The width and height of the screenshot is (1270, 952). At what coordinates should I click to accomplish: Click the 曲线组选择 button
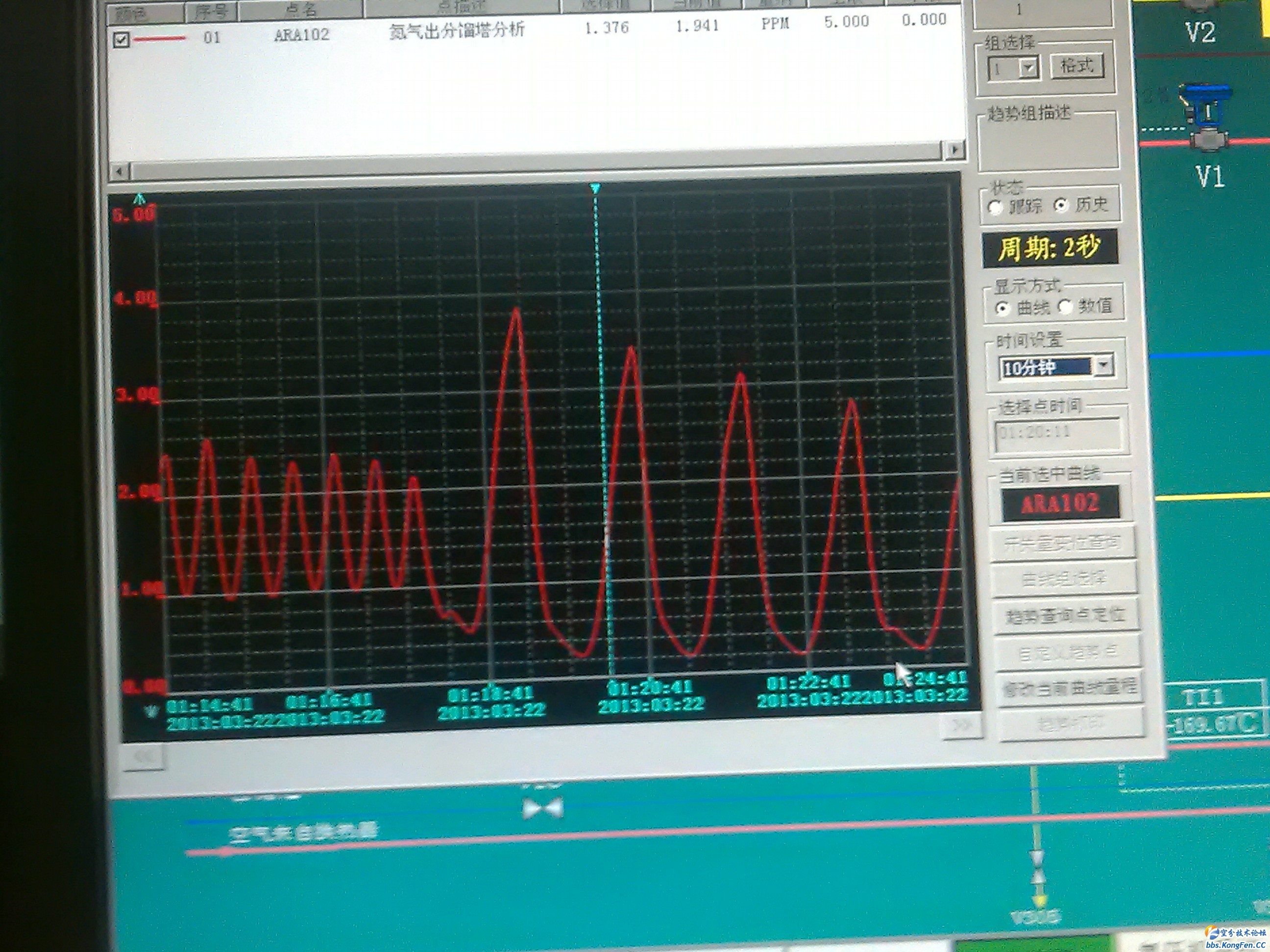click(1063, 578)
